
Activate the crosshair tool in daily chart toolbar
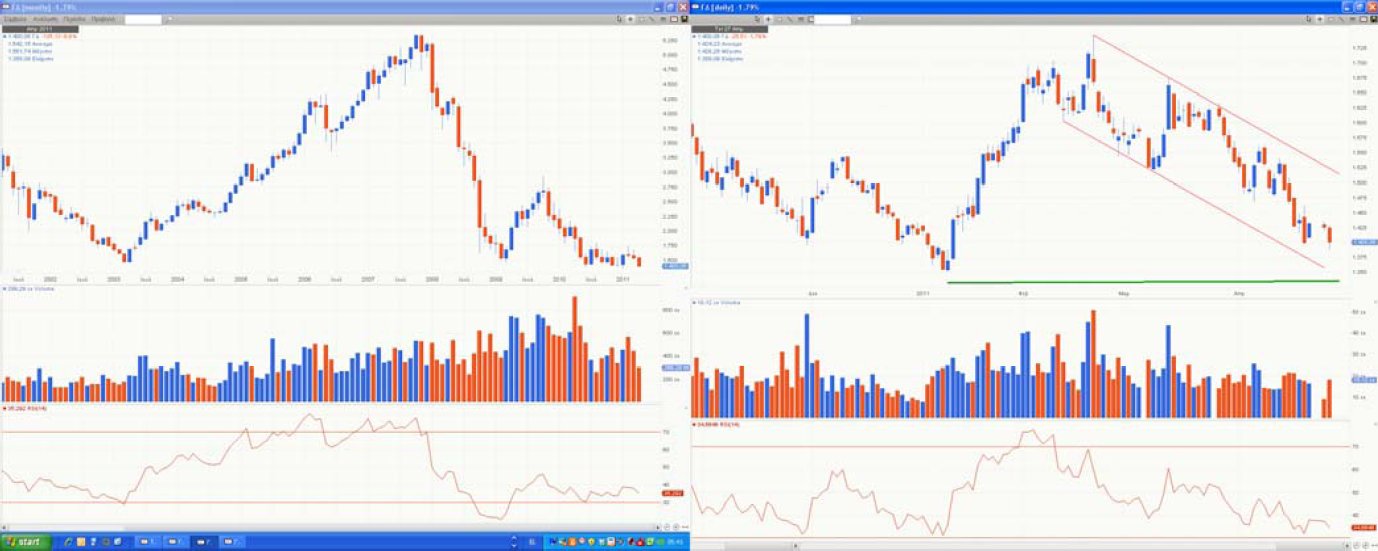pyautogui.click(x=1318, y=19)
